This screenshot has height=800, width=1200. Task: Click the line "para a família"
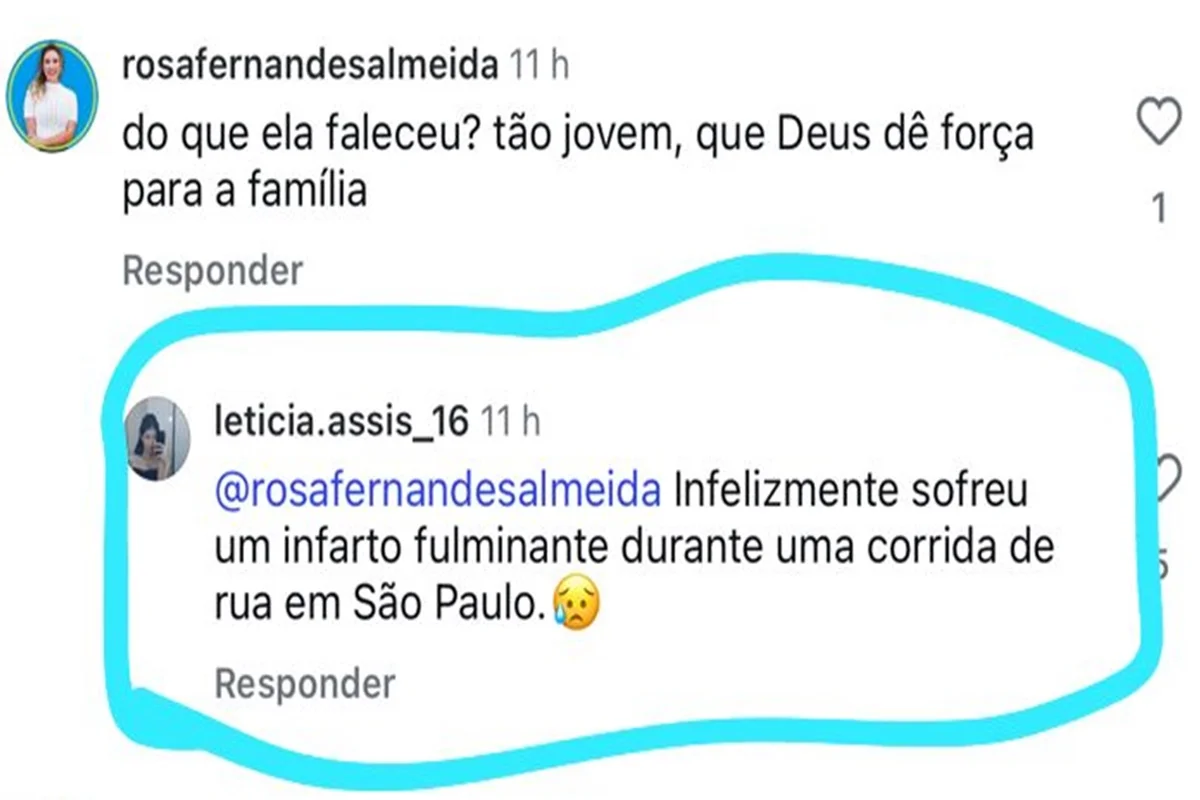[245, 190]
